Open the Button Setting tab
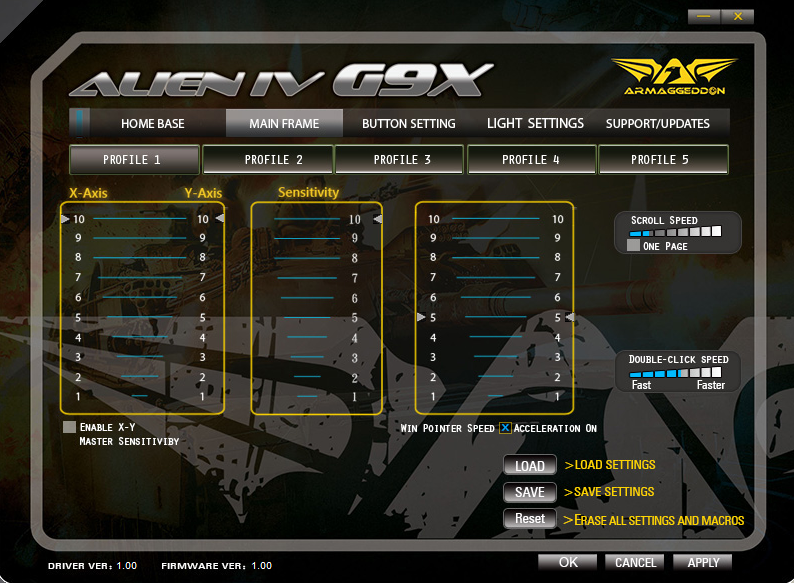 coord(409,124)
